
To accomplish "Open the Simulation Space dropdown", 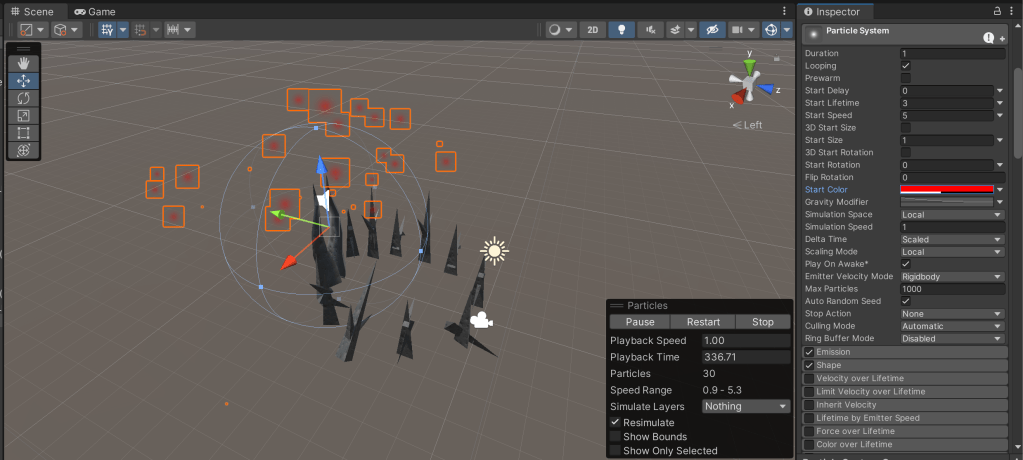I will [951, 215].
